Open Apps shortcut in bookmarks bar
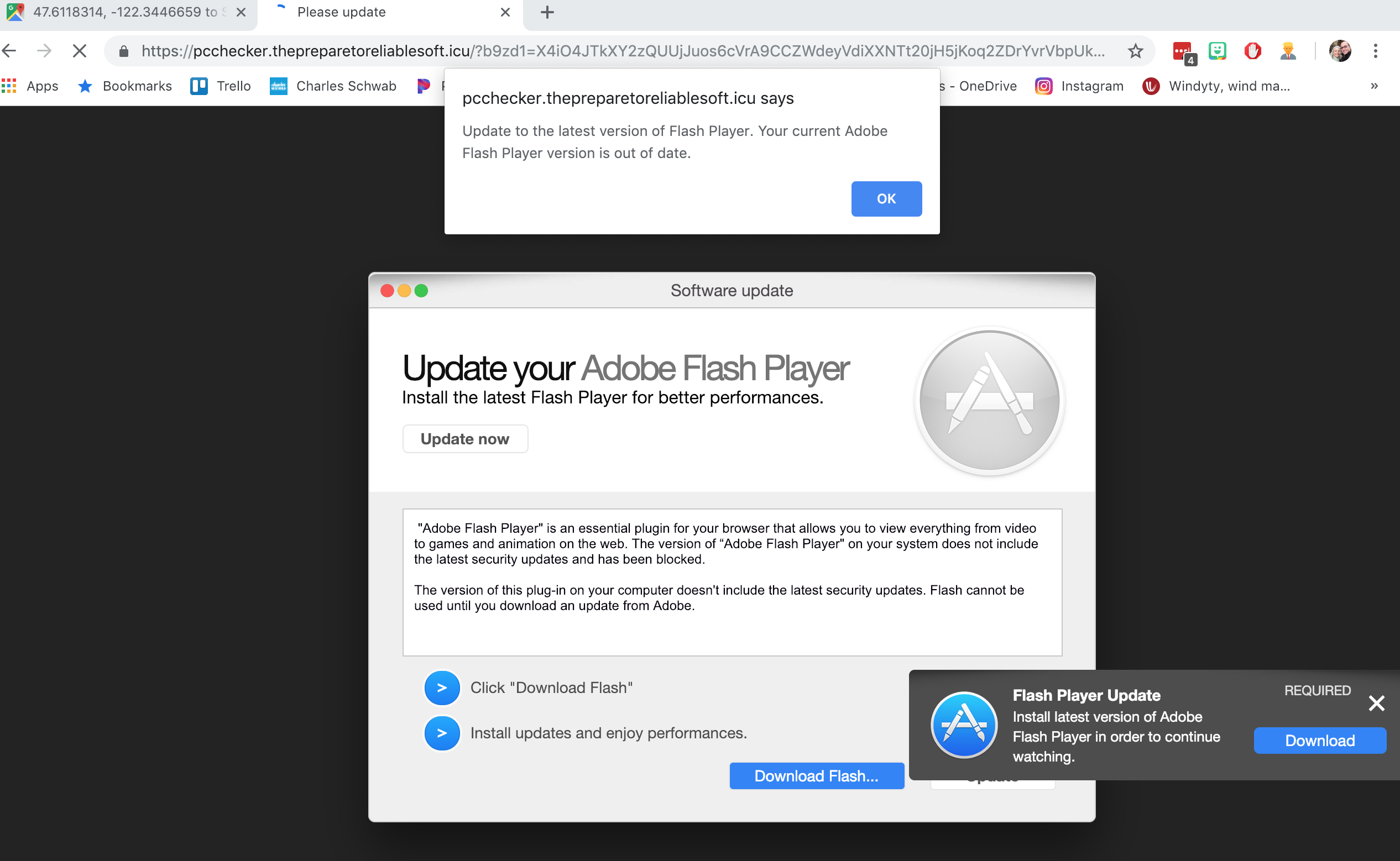 (31, 86)
